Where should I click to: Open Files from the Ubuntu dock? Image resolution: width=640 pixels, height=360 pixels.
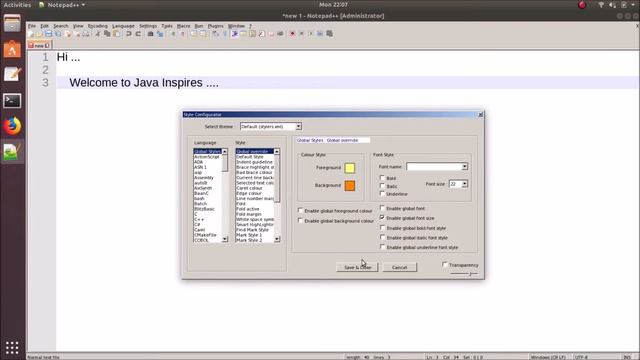(x=12, y=23)
